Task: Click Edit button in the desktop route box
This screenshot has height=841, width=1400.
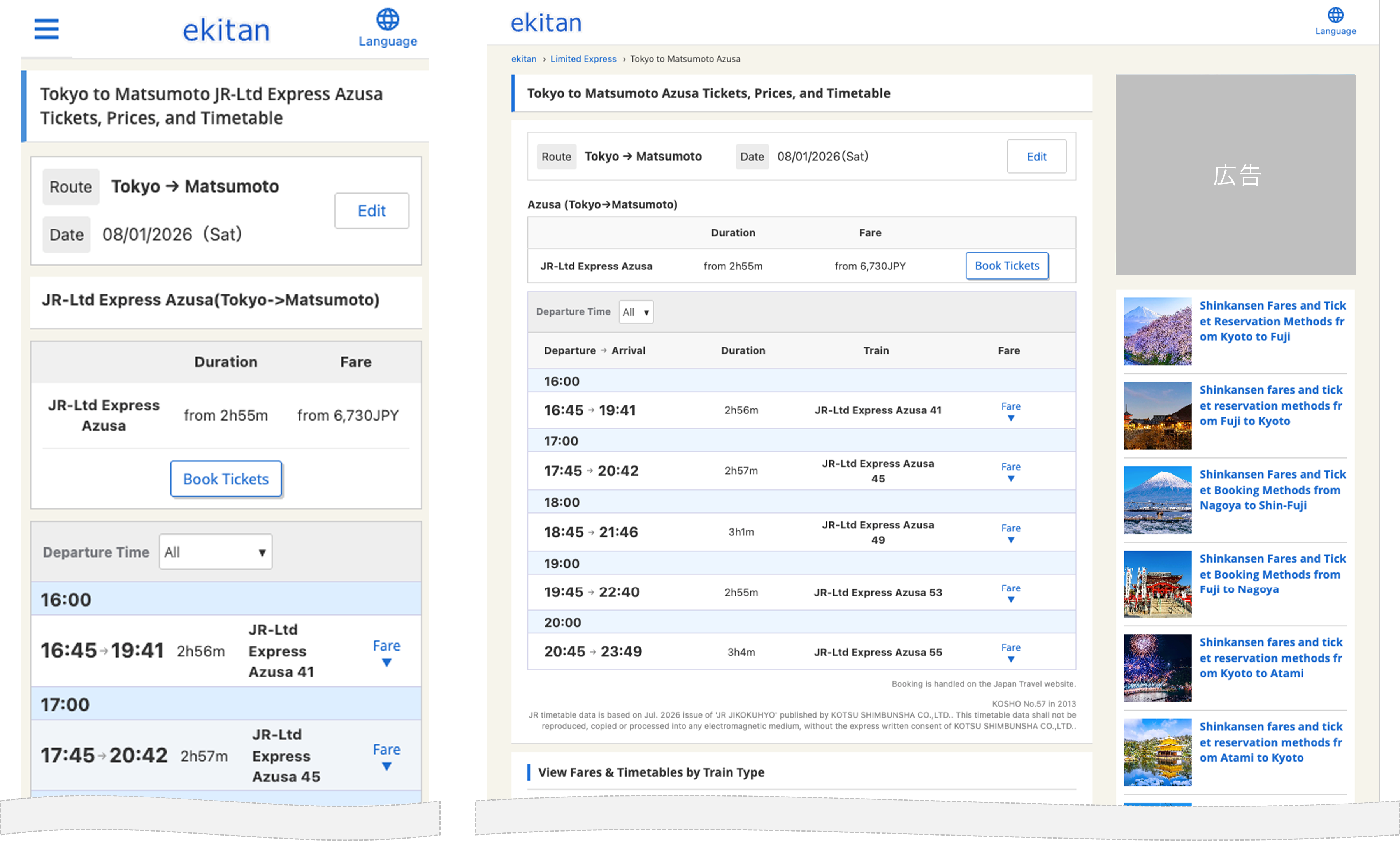Action: pyautogui.click(x=1036, y=157)
